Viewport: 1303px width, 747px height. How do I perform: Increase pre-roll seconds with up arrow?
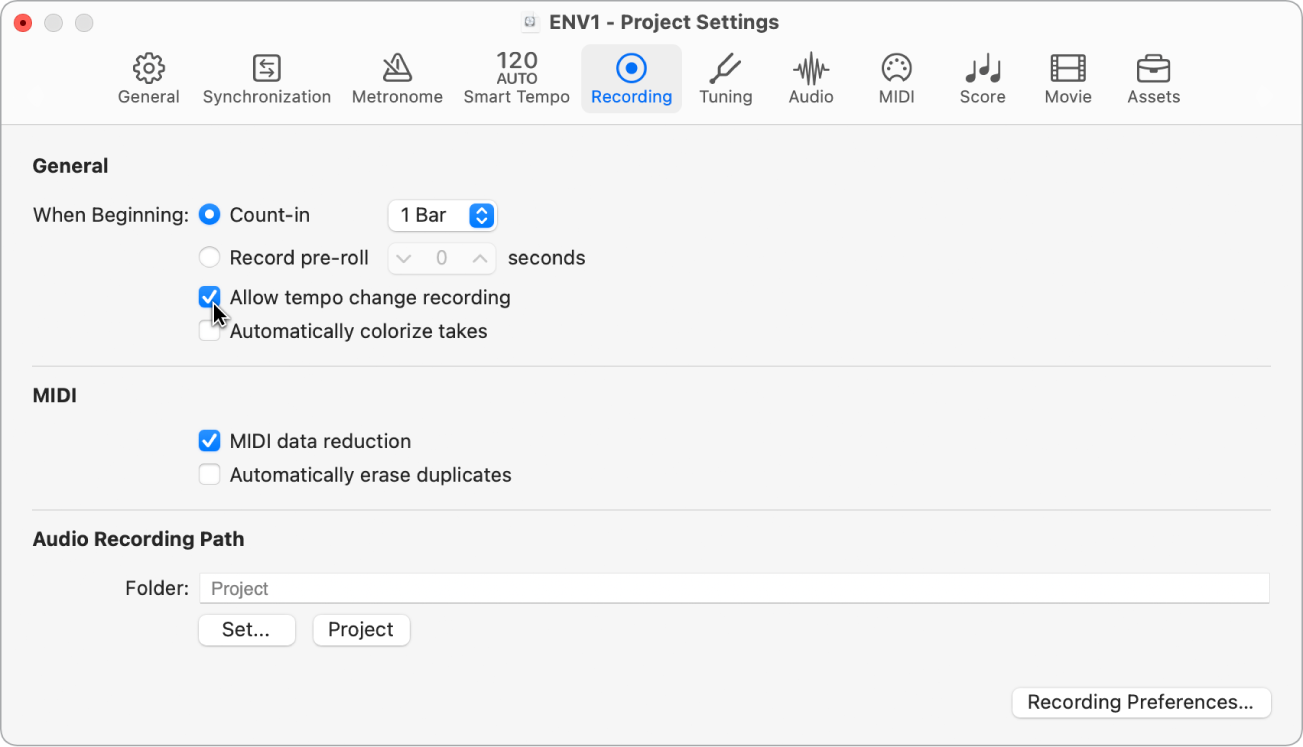[x=480, y=258]
